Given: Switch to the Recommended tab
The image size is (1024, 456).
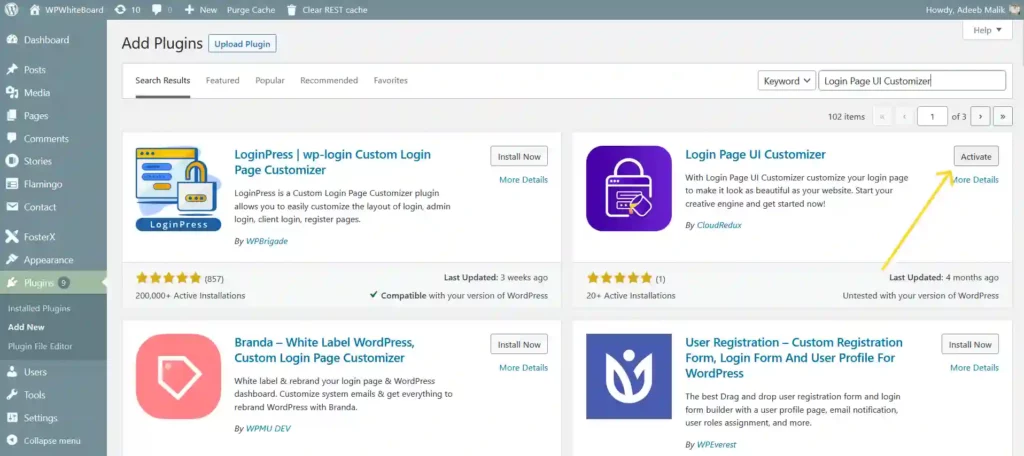Looking at the screenshot, I should (329, 80).
